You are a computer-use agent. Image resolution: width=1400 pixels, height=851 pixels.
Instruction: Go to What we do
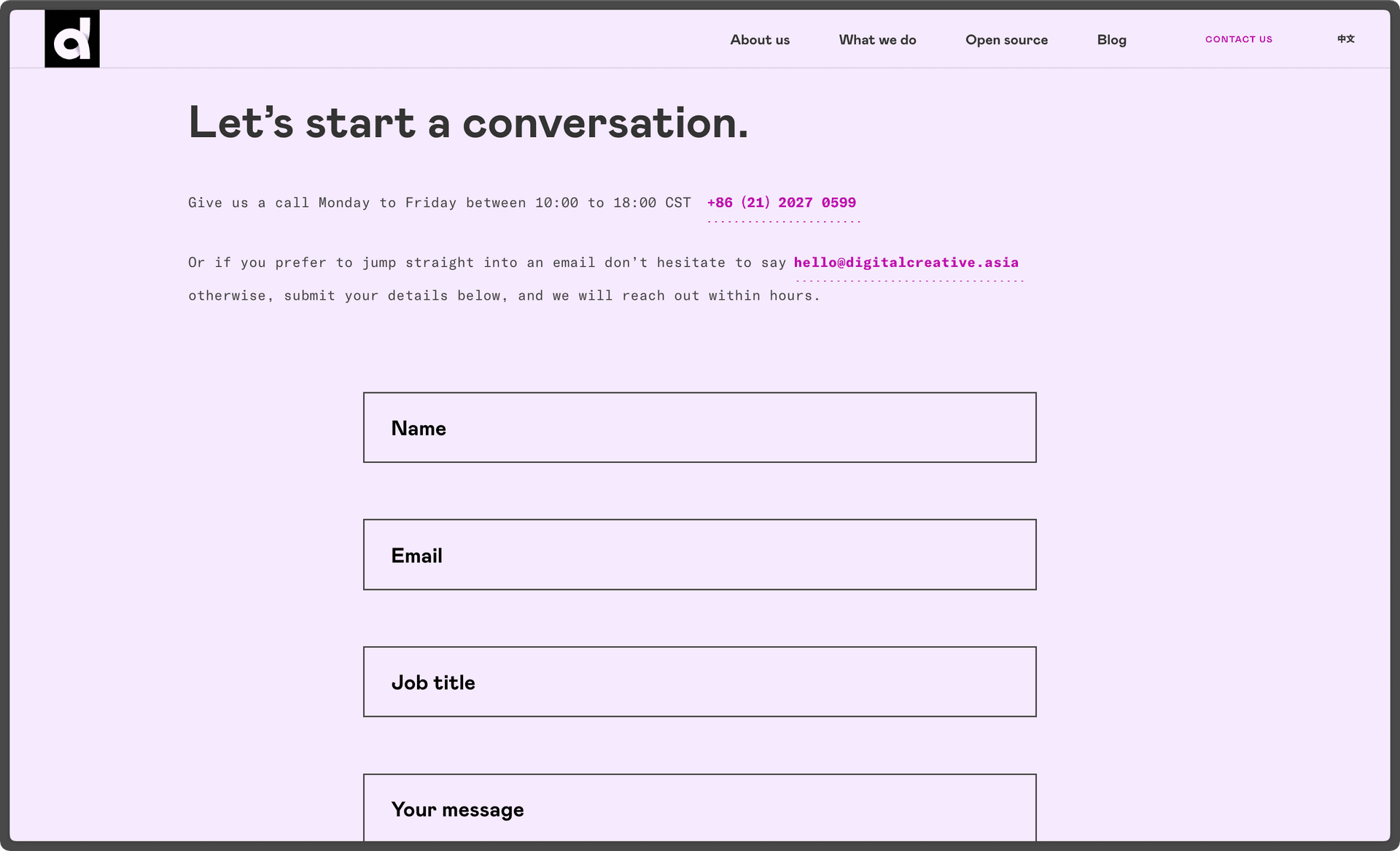877,40
